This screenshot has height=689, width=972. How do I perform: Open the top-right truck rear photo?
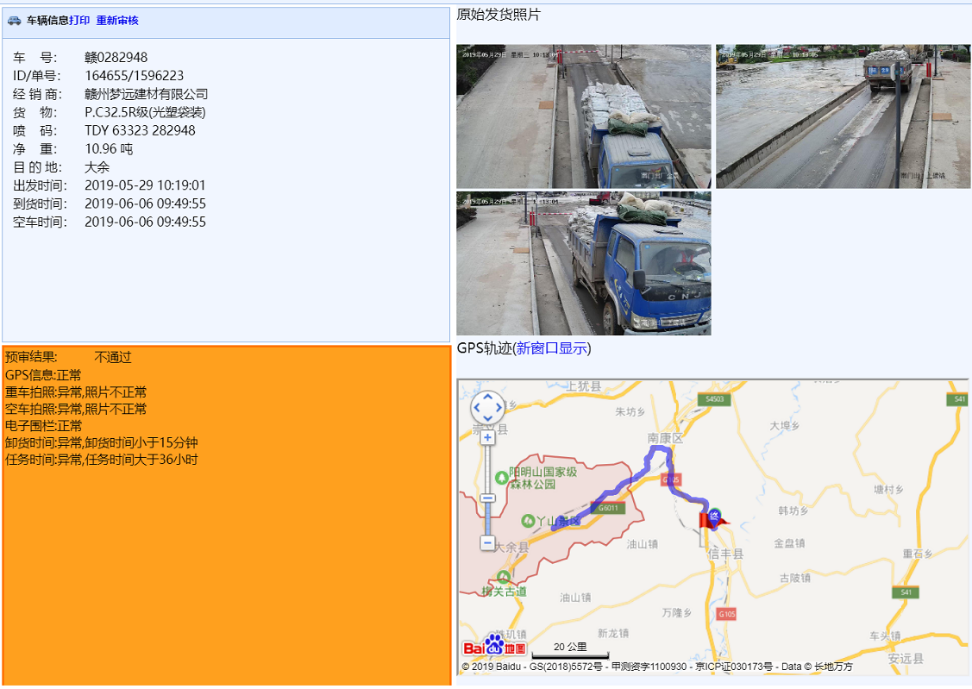click(x=843, y=116)
